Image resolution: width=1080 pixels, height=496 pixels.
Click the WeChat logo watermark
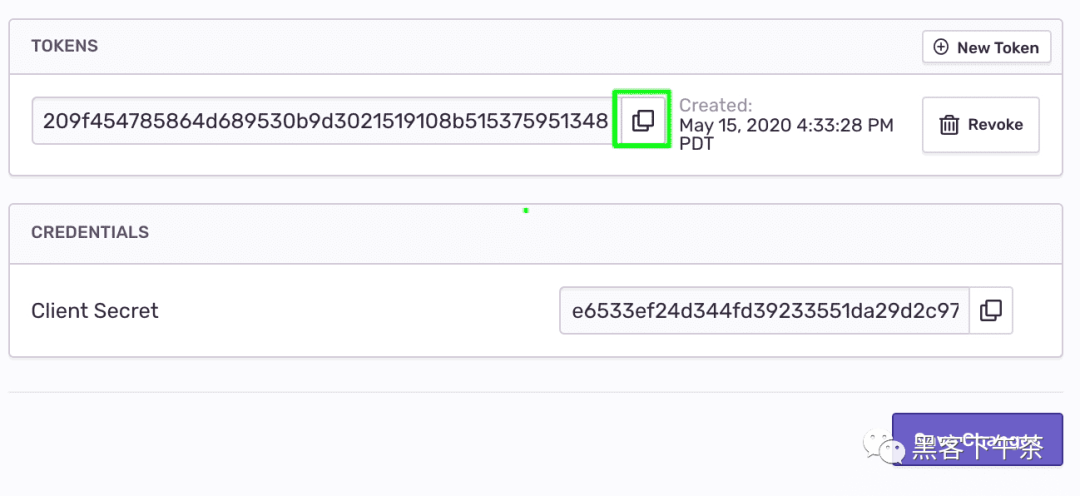pos(884,446)
